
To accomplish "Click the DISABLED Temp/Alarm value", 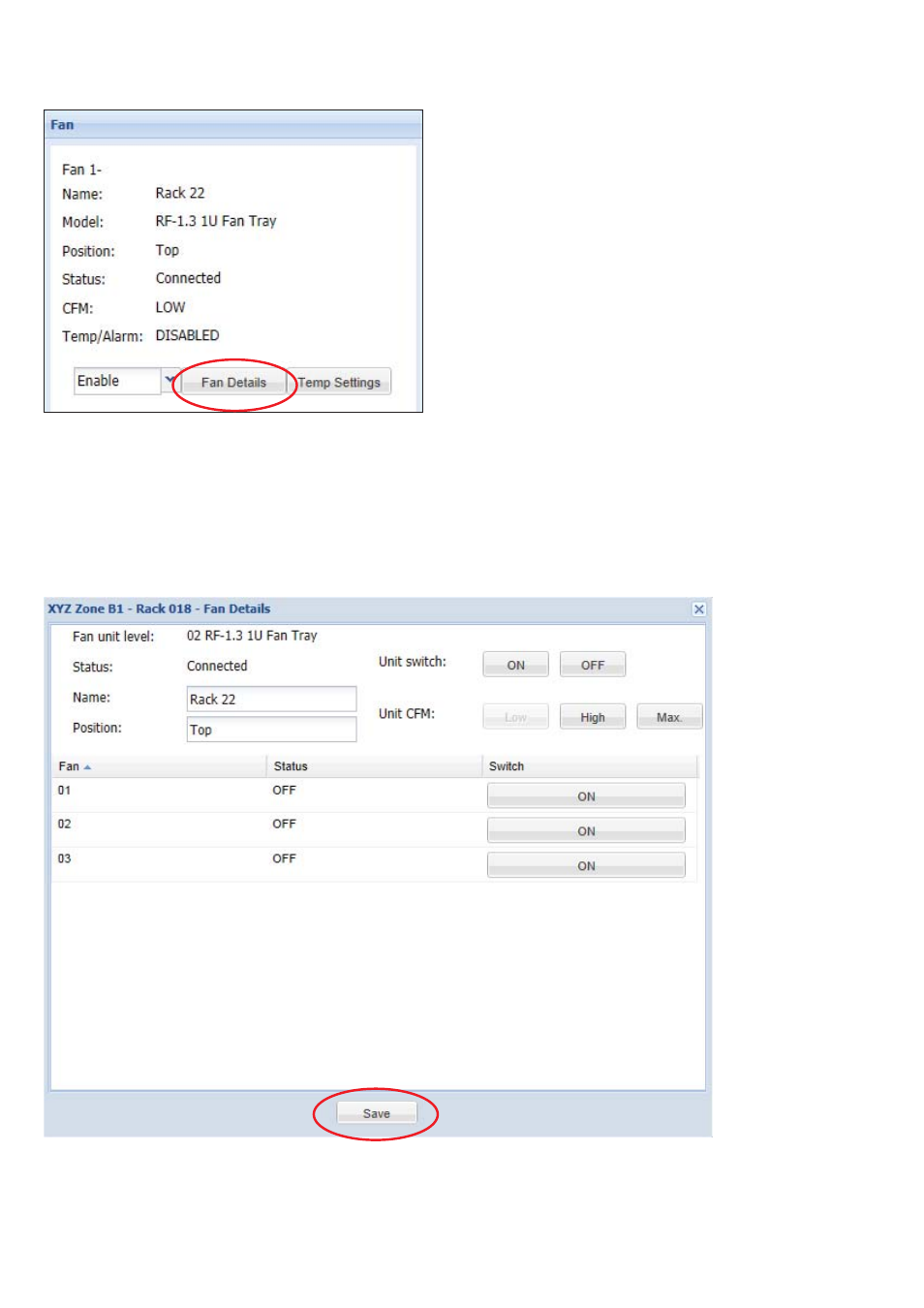I will 187,335.
